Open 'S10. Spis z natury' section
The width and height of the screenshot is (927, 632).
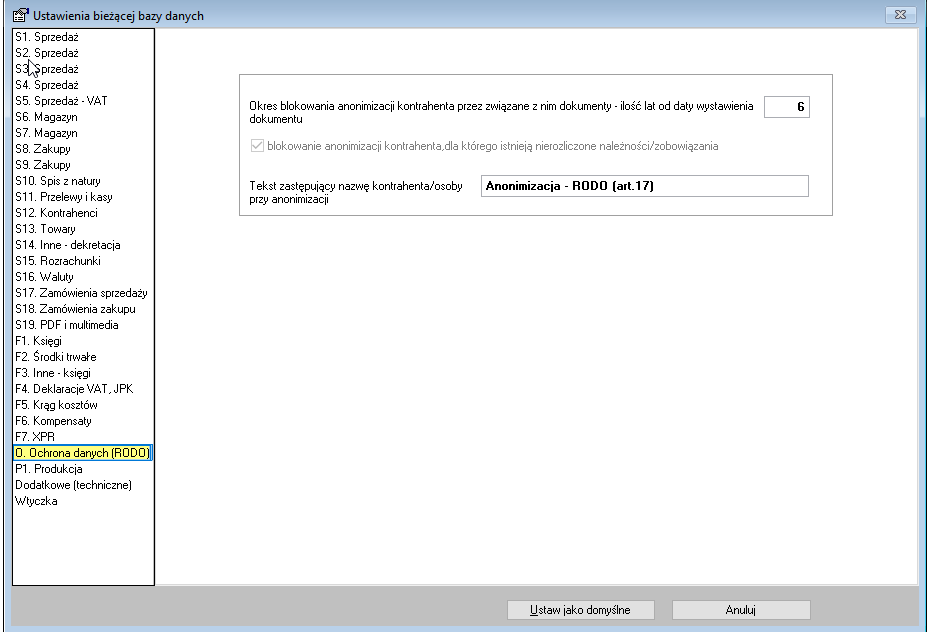(x=57, y=181)
